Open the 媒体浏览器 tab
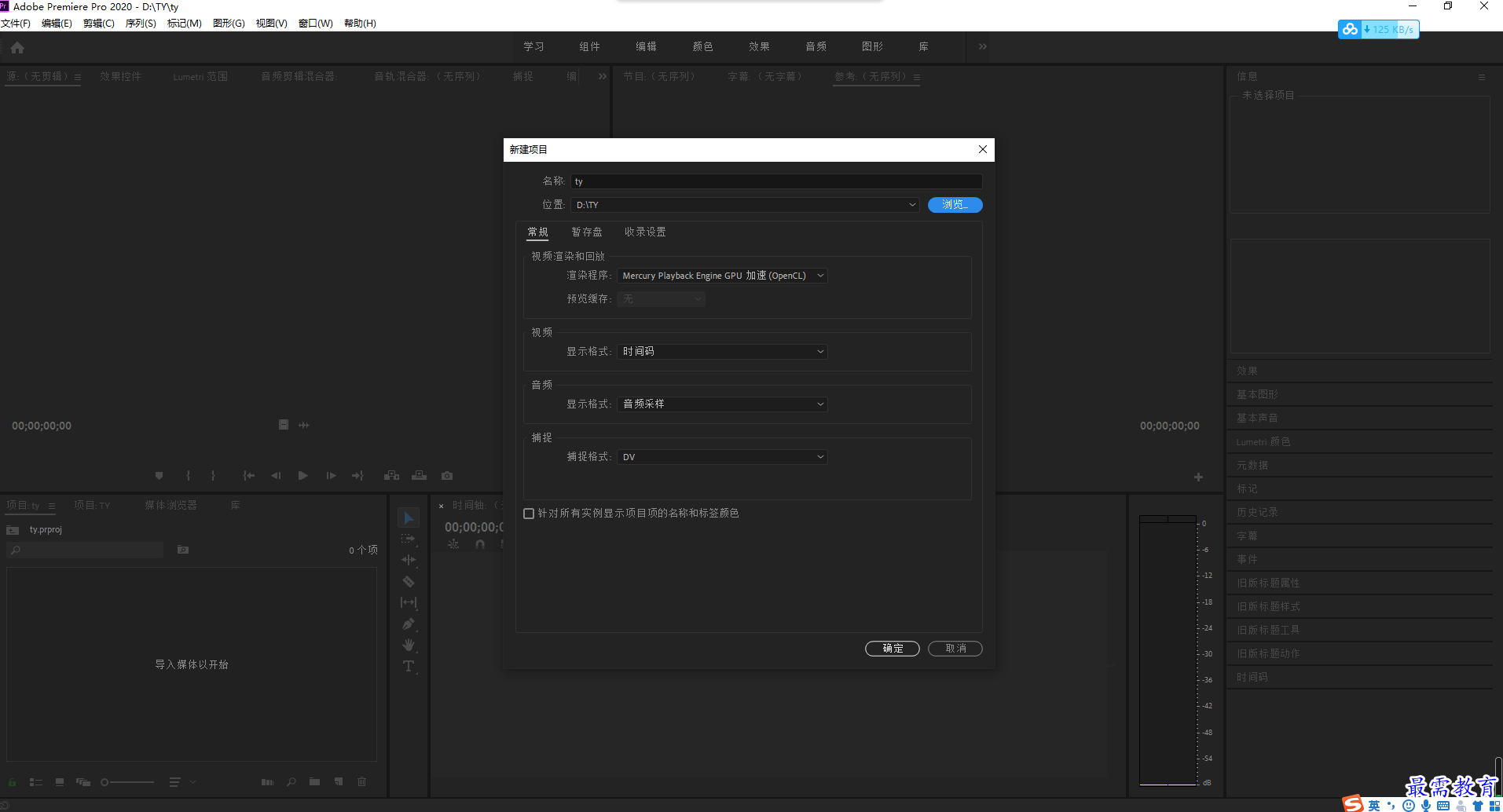 coord(170,505)
